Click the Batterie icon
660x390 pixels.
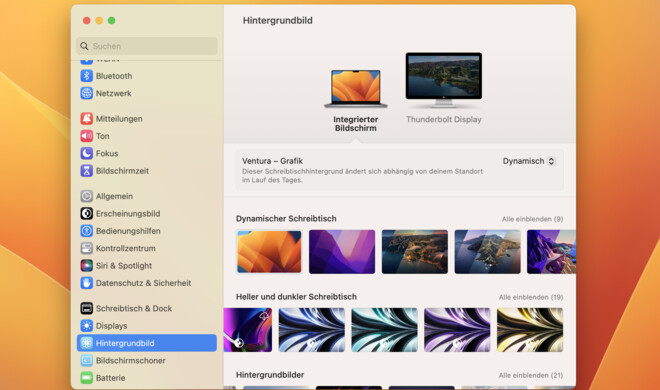coord(86,378)
